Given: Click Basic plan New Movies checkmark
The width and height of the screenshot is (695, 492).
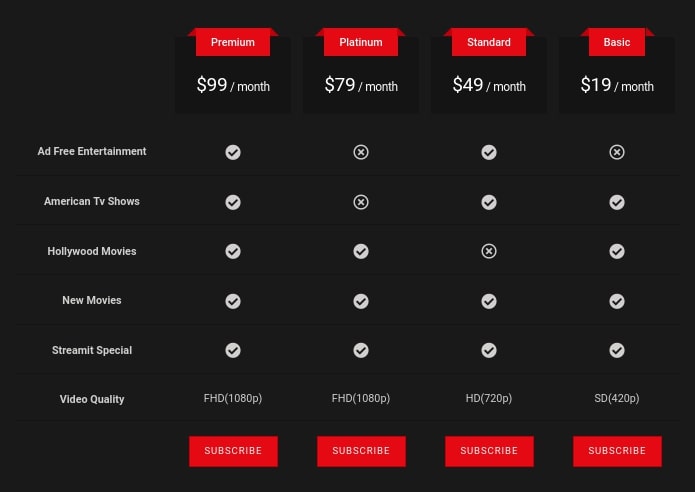Looking at the screenshot, I should click(617, 301).
